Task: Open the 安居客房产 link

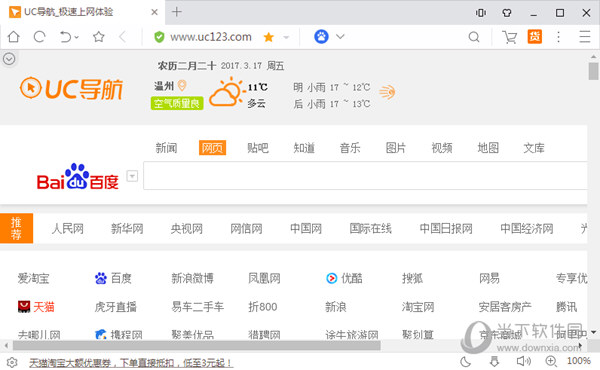Action: coord(505,306)
